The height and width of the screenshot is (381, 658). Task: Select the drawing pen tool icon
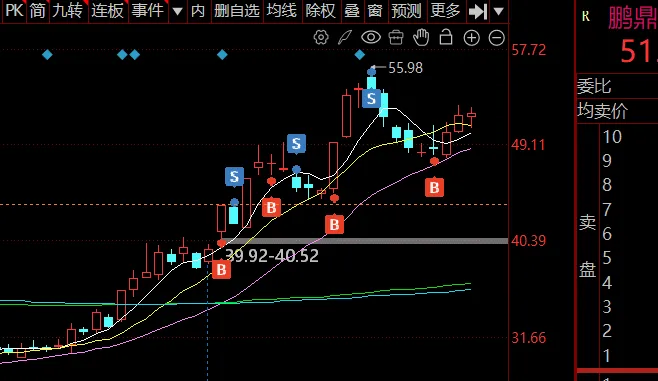345,38
